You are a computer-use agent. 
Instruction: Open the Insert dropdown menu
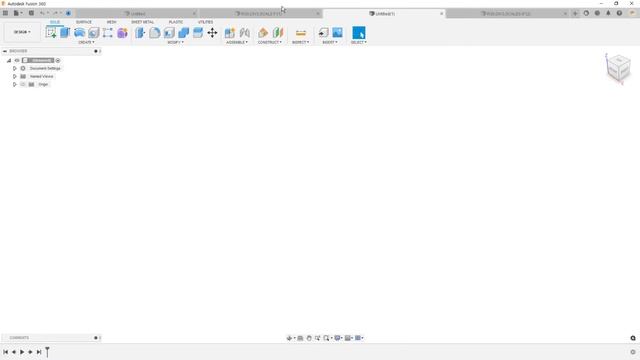tap(330, 42)
